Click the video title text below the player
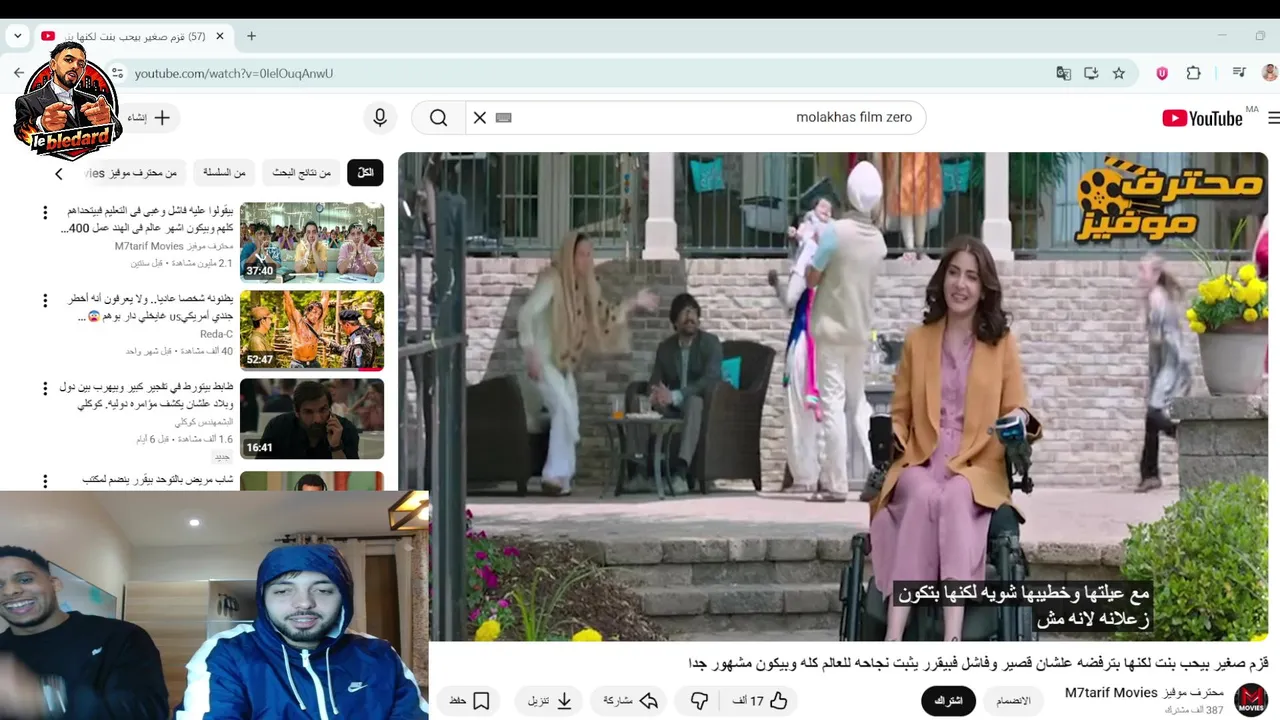 [x=979, y=663]
